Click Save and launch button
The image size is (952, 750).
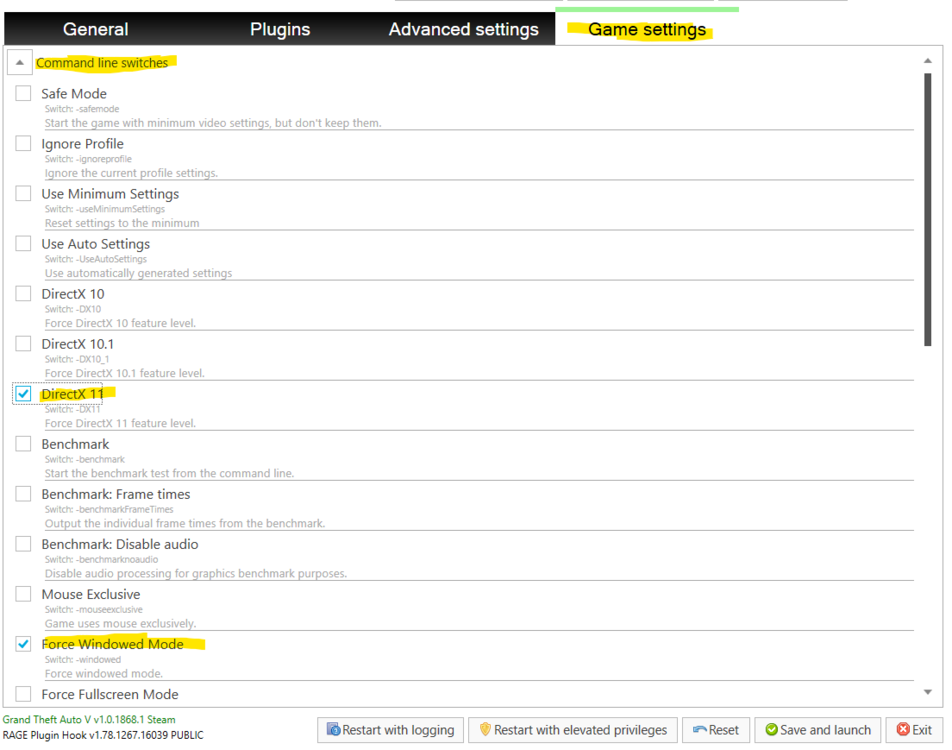coord(818,730)
